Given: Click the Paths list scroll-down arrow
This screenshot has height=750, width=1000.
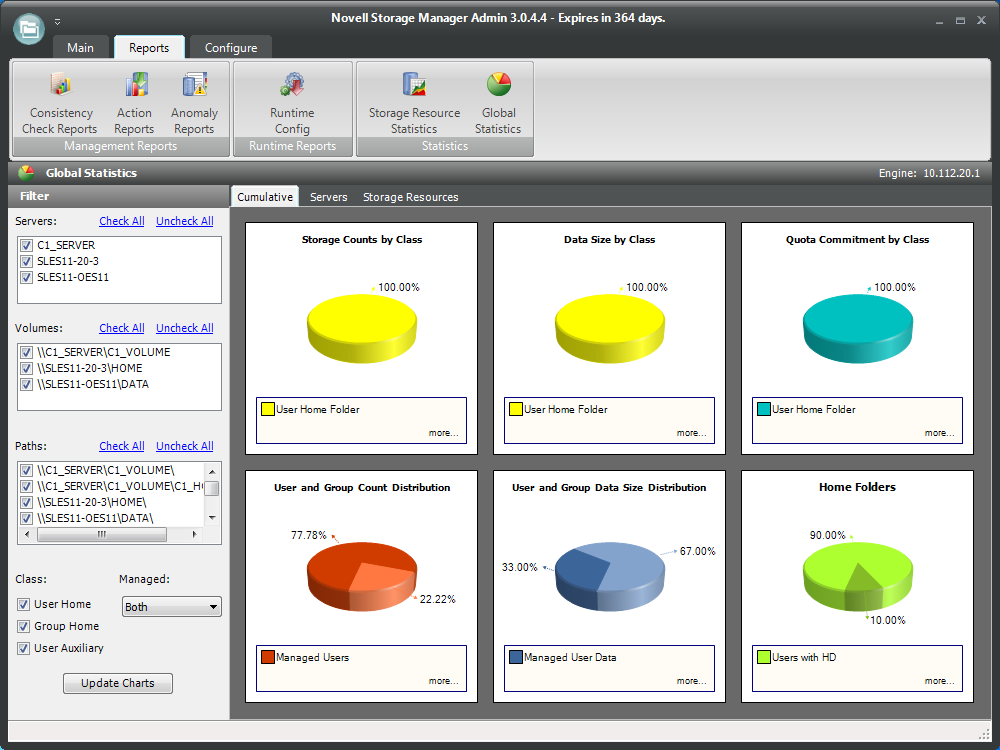Looking at the screenshot, I should point(212,518).
